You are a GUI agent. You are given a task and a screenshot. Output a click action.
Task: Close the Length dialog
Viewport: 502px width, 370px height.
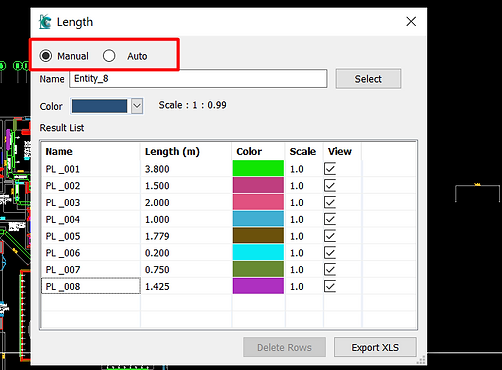411,22
